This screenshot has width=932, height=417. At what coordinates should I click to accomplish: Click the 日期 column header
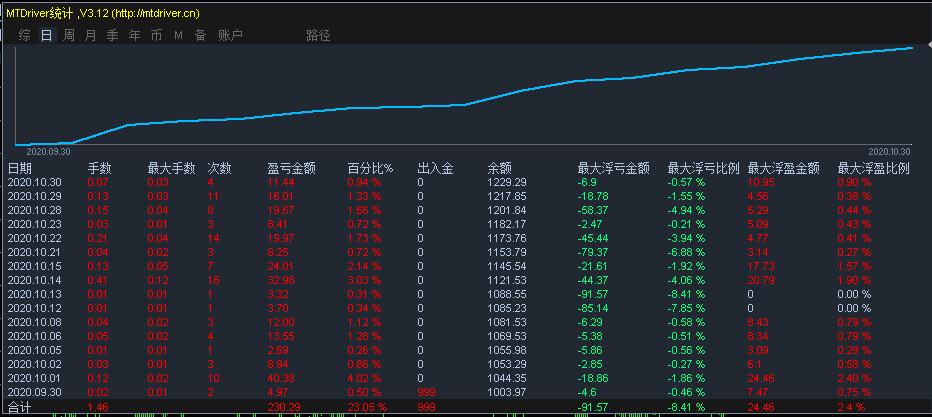[20, 169]
